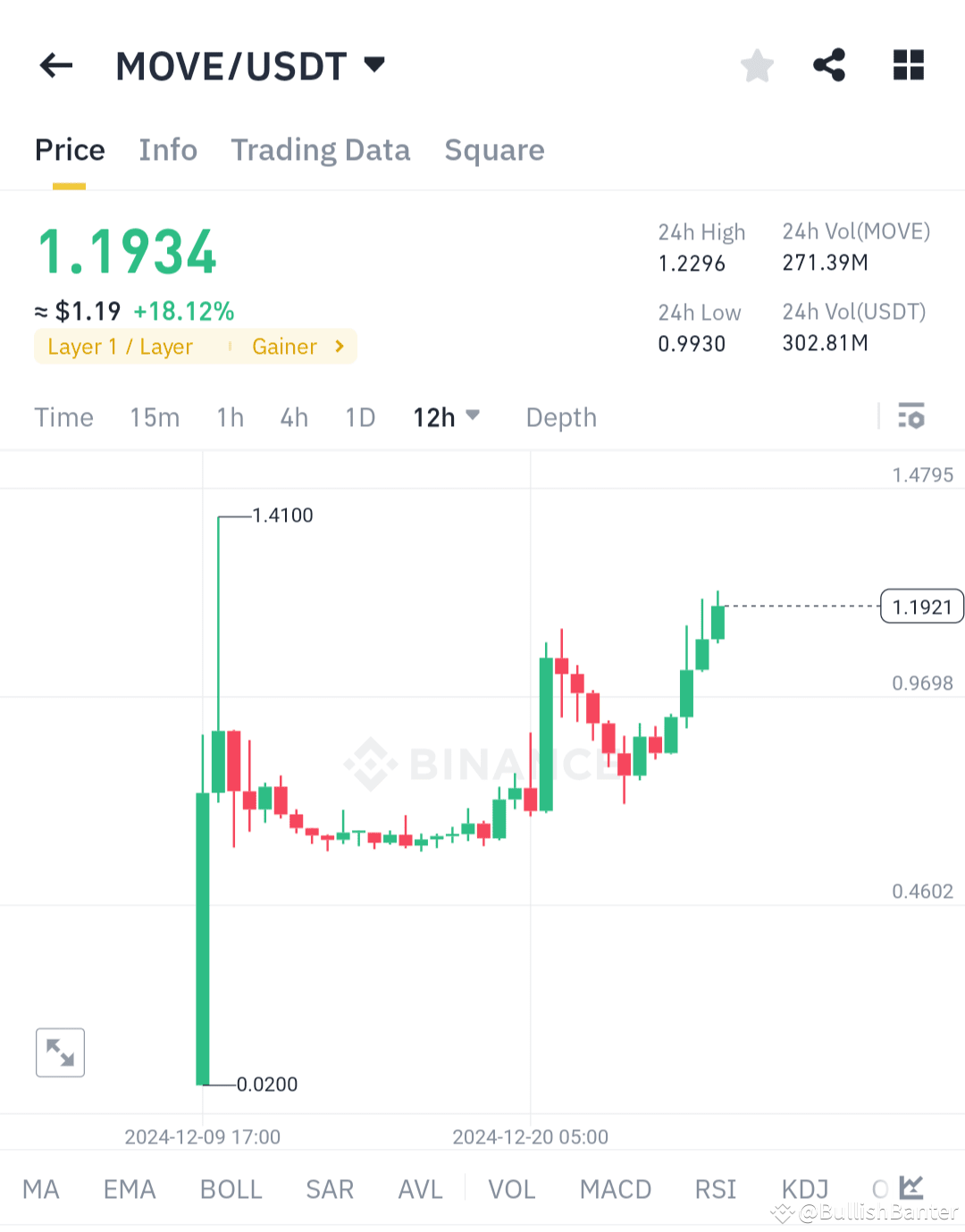Open the apps grid icon top right
Image resolution: width=965 pixels, height=1232 pixels.
tap(908, 65)
